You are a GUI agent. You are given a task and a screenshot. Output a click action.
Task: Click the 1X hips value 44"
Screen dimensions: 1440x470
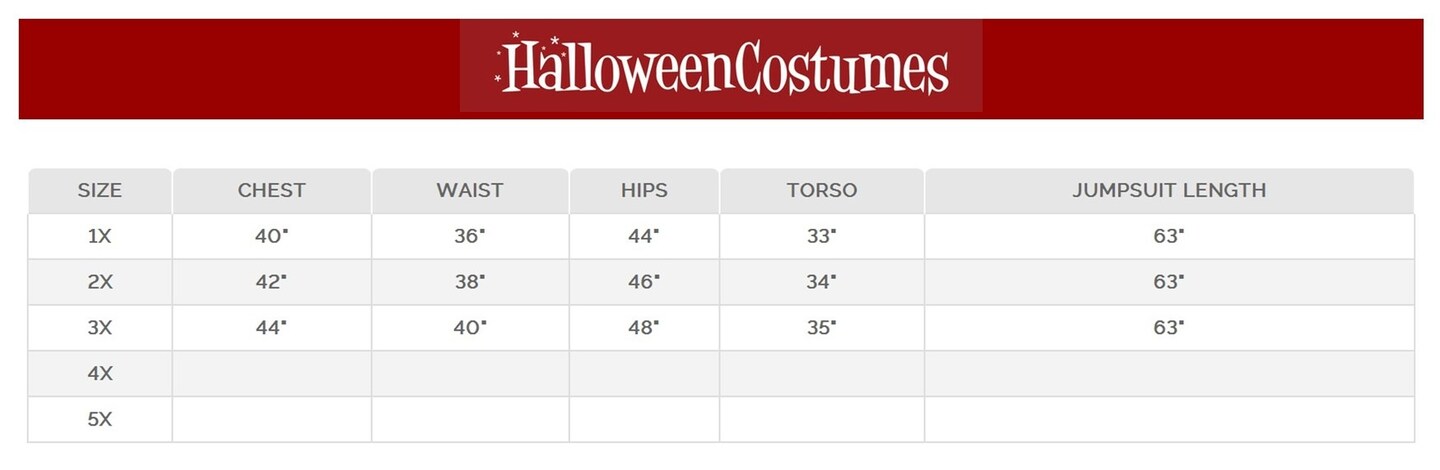644,237
